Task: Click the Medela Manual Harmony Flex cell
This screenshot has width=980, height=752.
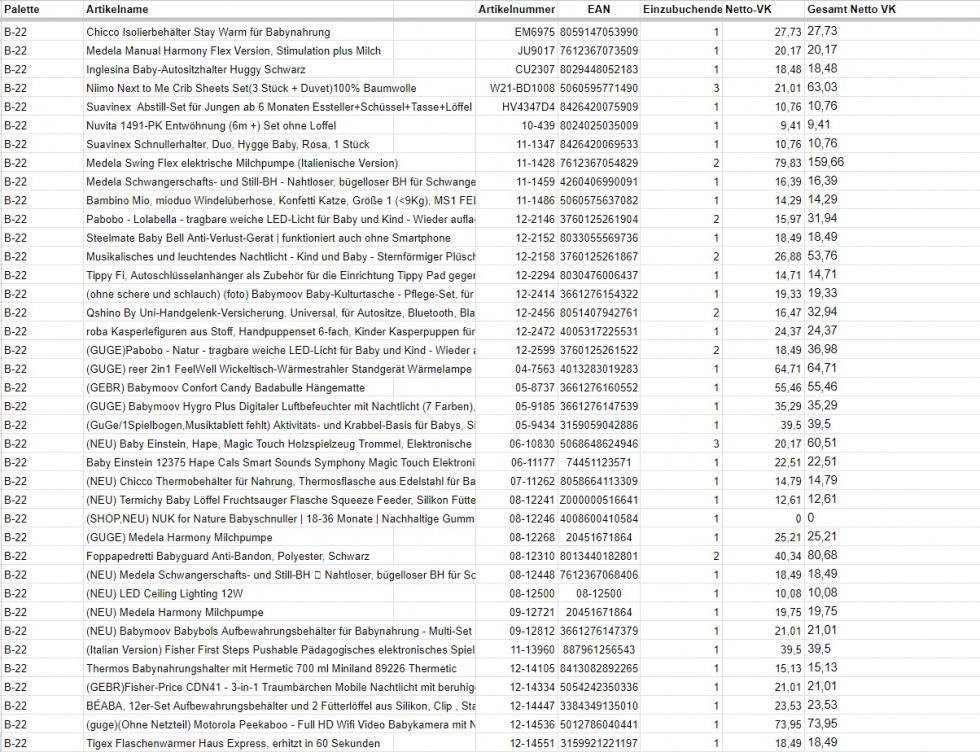Action: 233,51
